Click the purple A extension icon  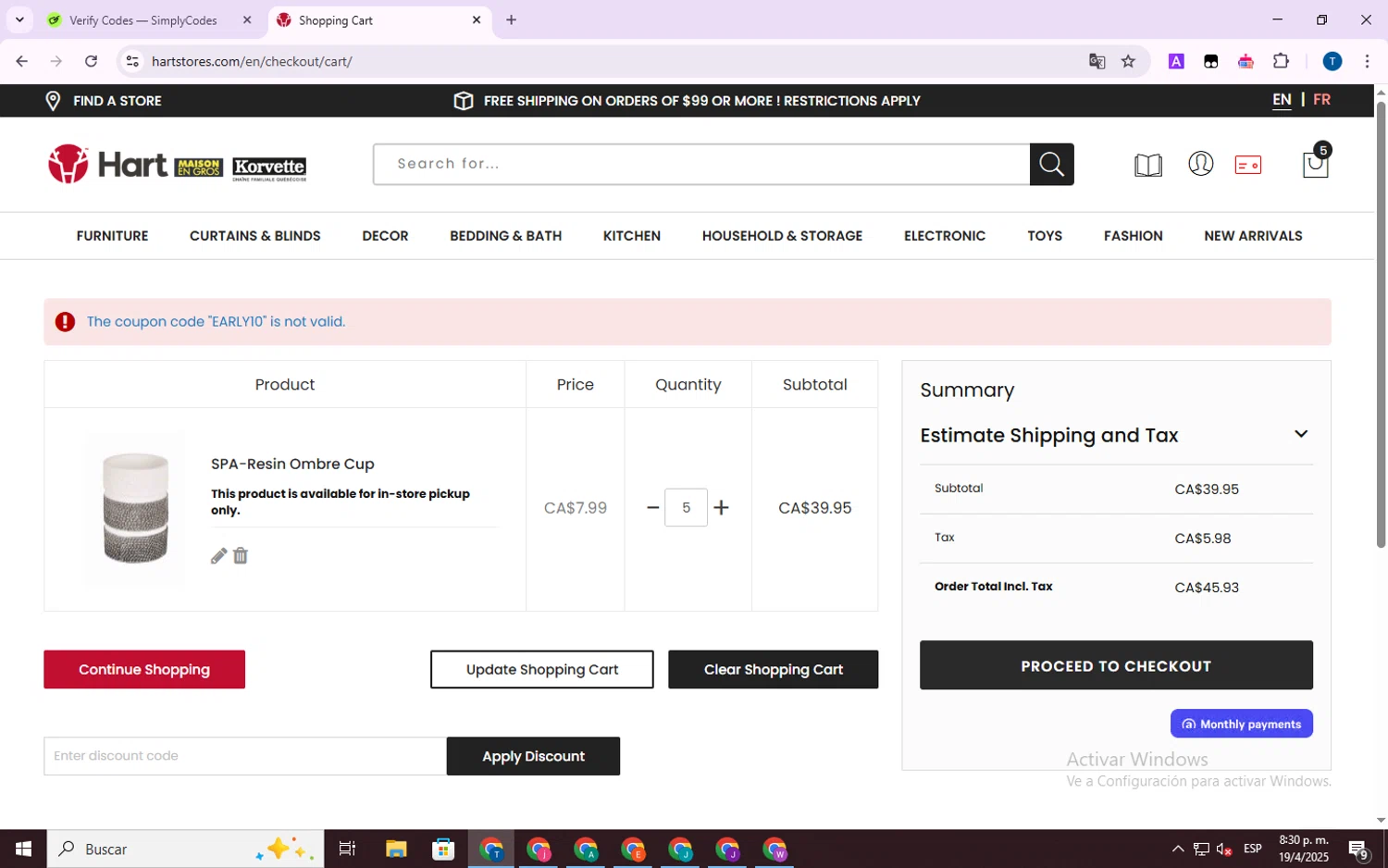(x=1176, y=61)
